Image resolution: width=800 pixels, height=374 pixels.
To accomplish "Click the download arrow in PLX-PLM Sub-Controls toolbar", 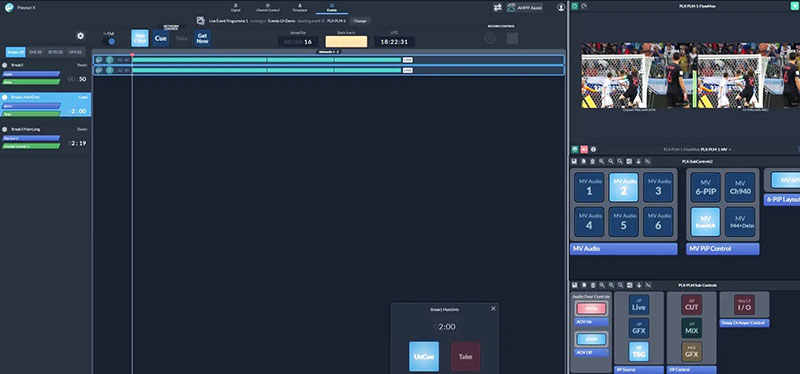I will click(x=638, y=285).
